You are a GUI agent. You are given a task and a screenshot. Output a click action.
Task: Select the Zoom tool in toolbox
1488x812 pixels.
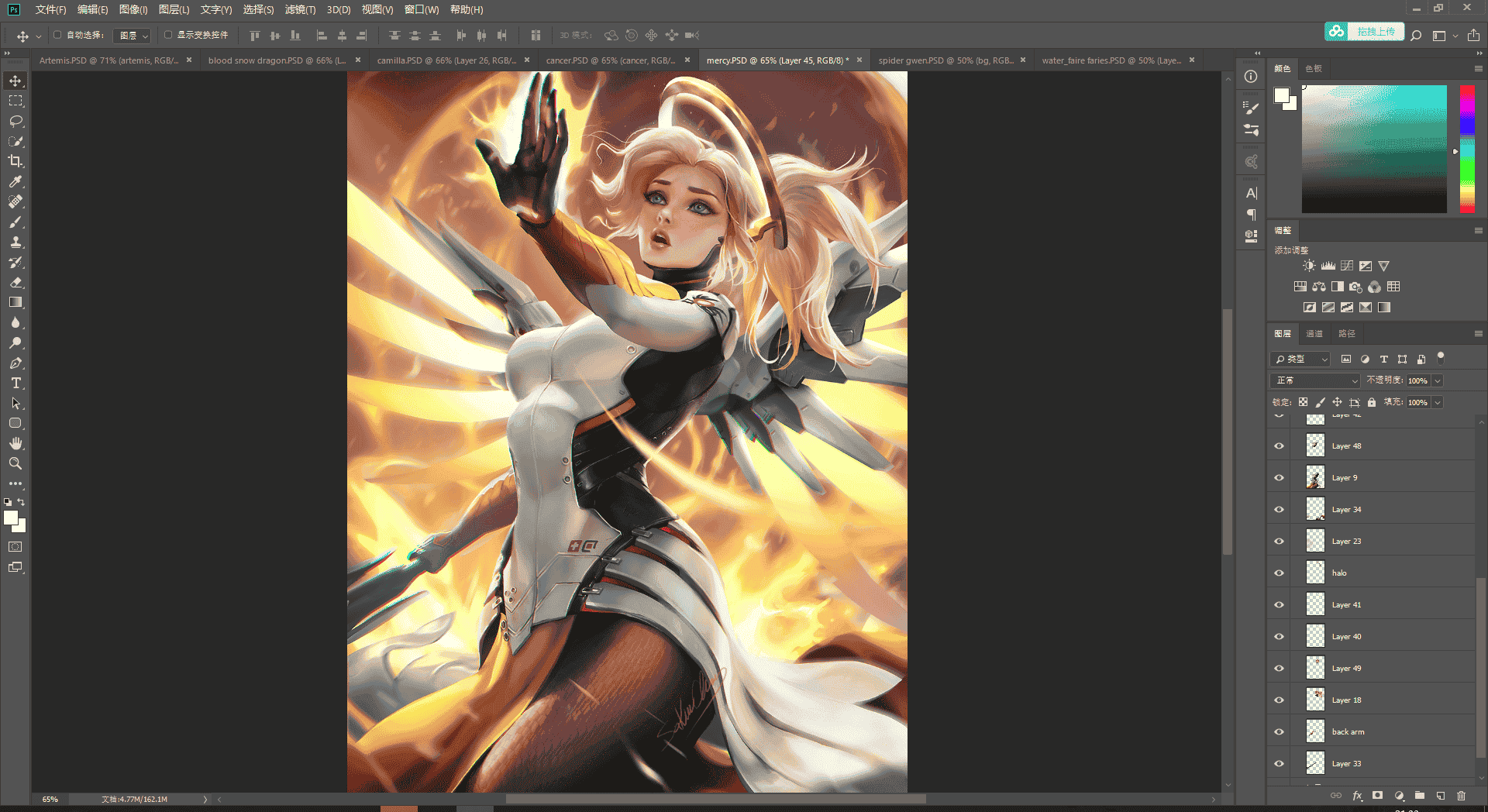pyautogui.click(x=15, y=463)
